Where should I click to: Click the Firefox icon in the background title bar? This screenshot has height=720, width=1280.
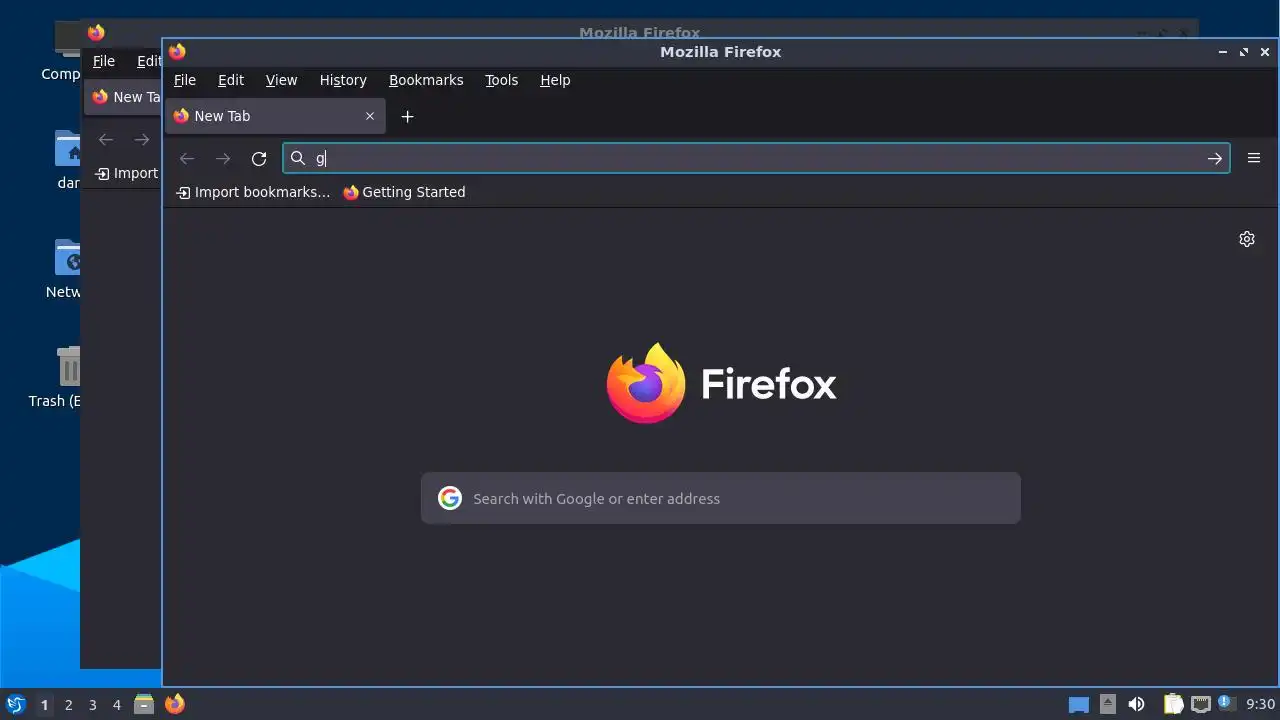pyautogui.click(x=96, y=33)
